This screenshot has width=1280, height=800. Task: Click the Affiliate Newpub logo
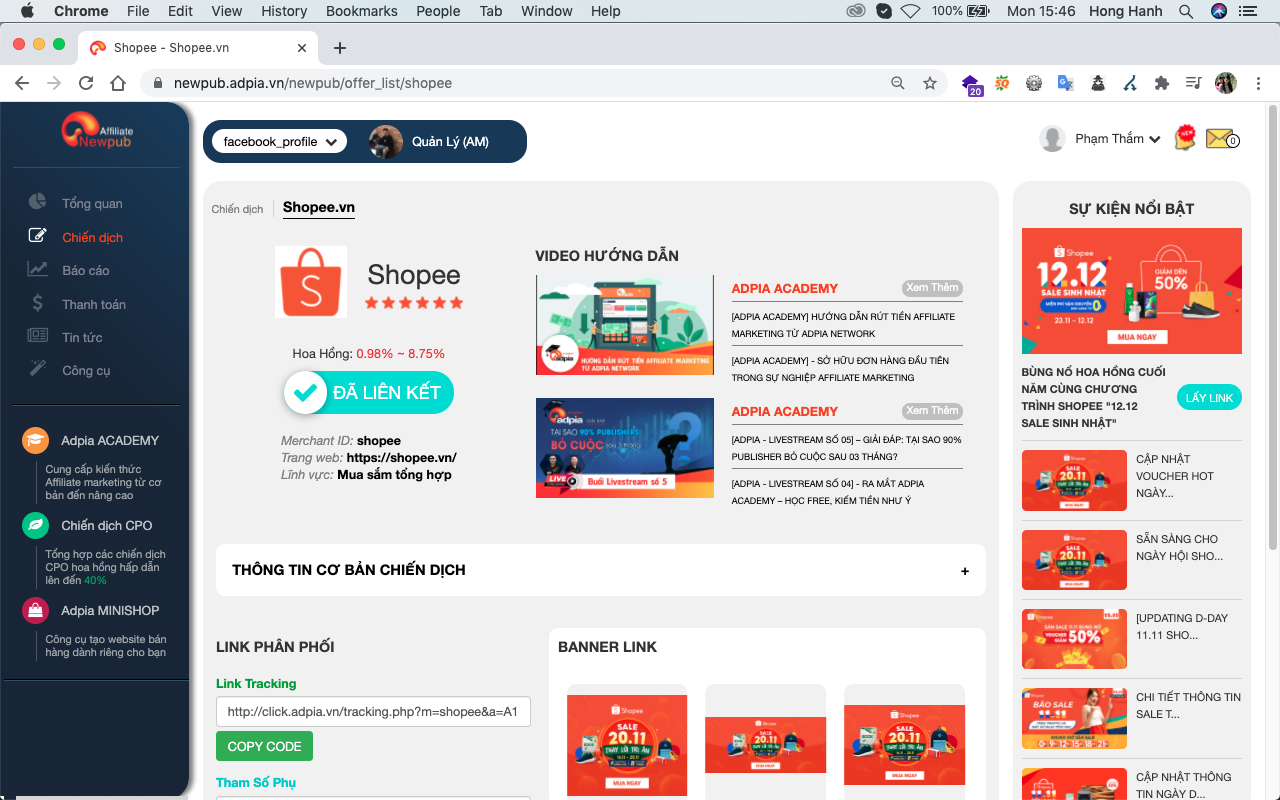96,130
